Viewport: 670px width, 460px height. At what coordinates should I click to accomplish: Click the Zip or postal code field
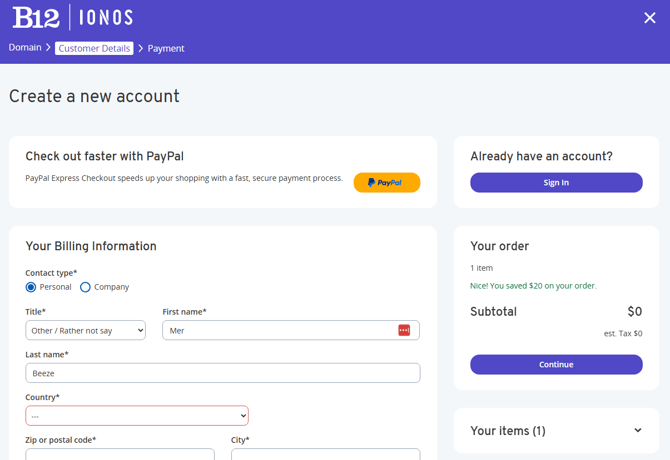pyautogui.click(x=120, y=454)
